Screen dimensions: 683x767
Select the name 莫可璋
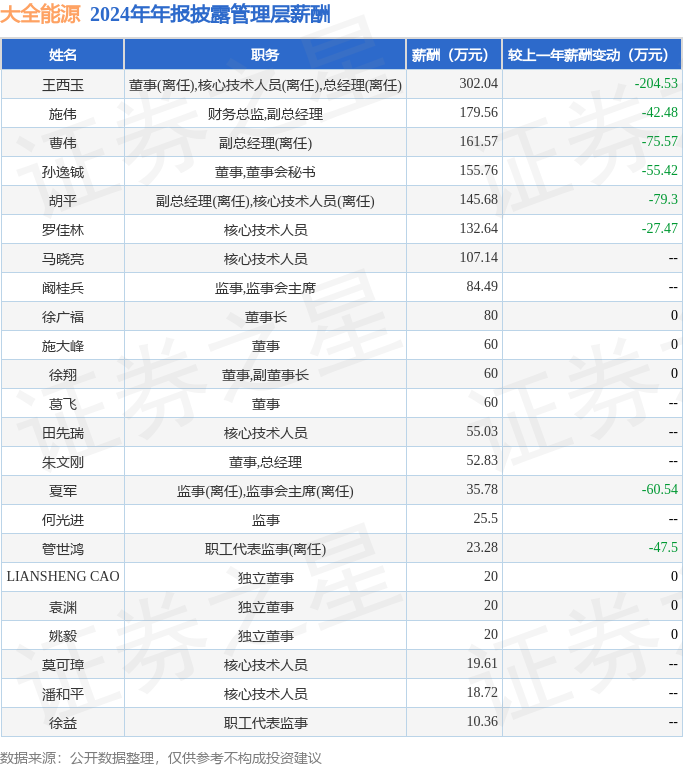[63, 665]
